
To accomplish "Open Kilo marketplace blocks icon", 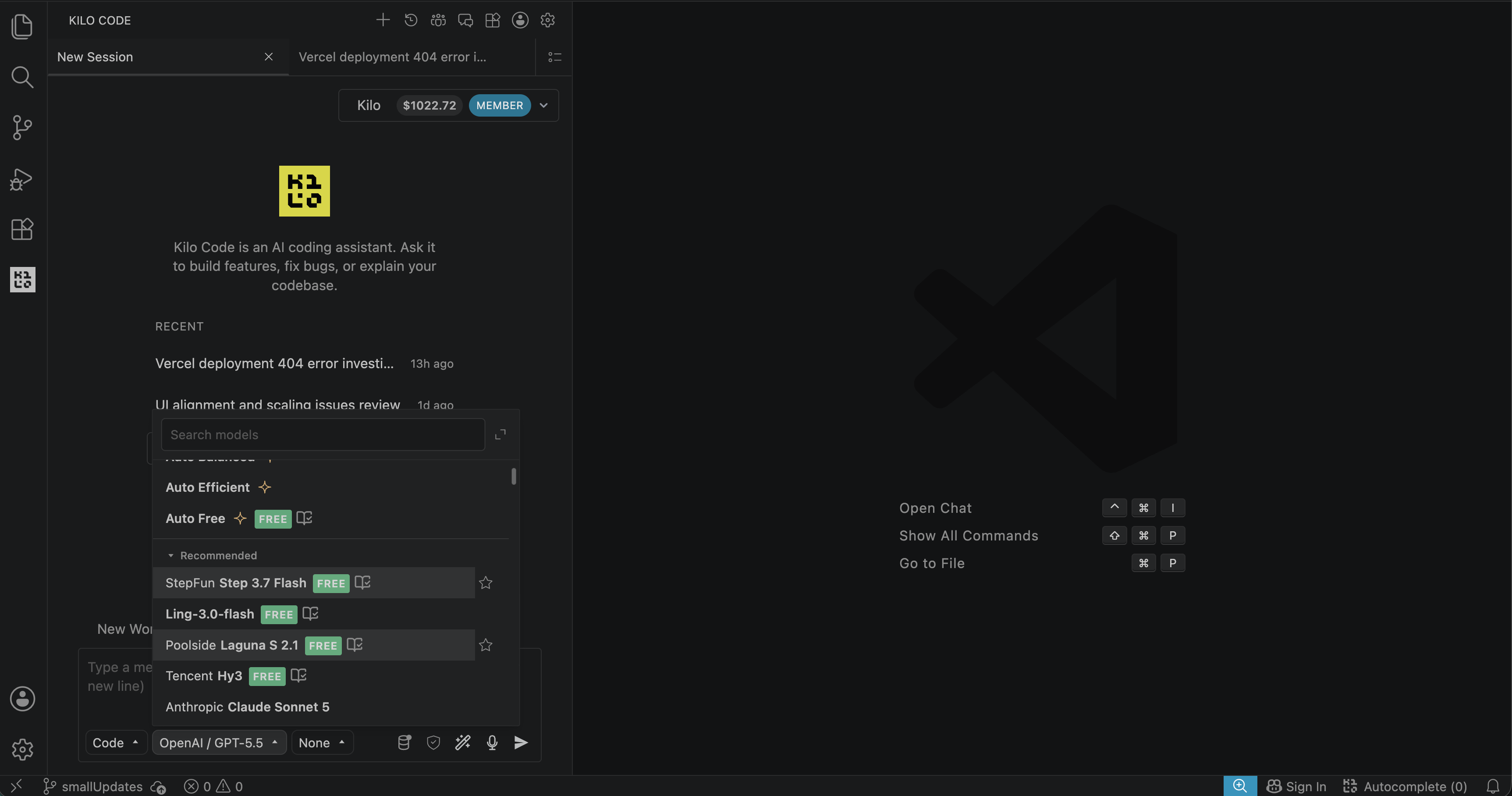I will pyautogui.click(x=493, y=20).
